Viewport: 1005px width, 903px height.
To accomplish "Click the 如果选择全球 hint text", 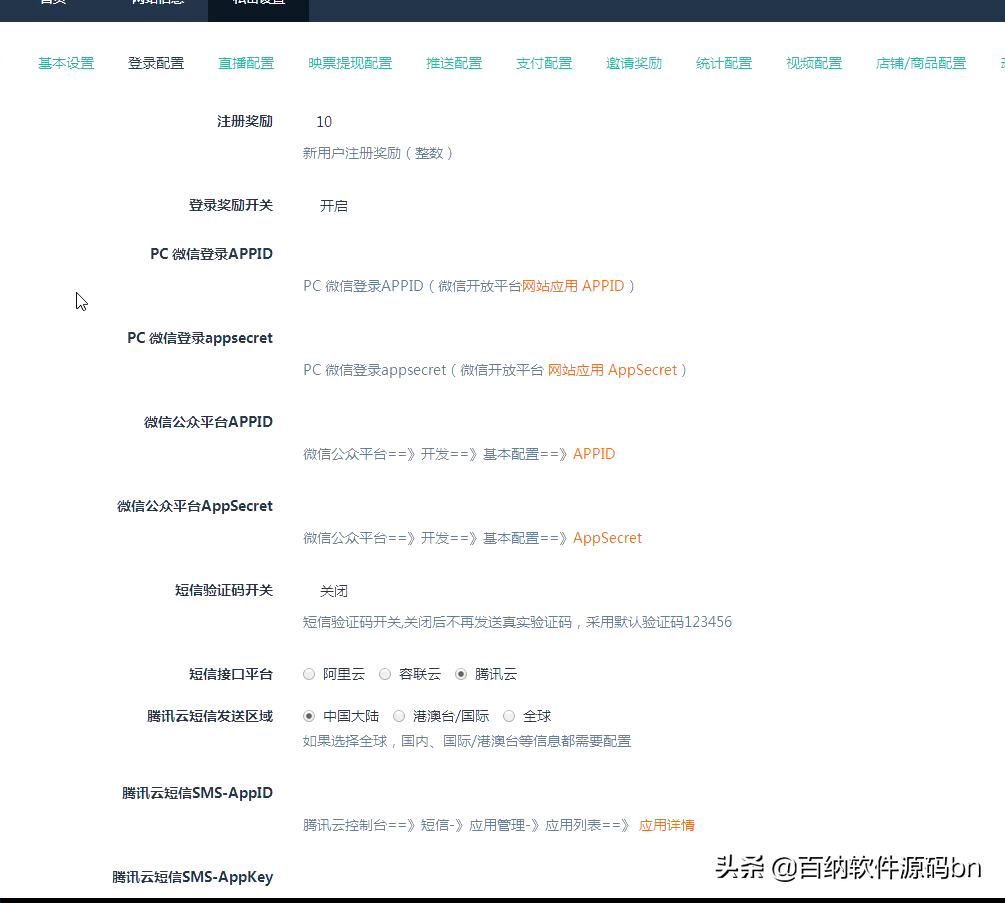I will pyautogui.click(x=467, y=741).
